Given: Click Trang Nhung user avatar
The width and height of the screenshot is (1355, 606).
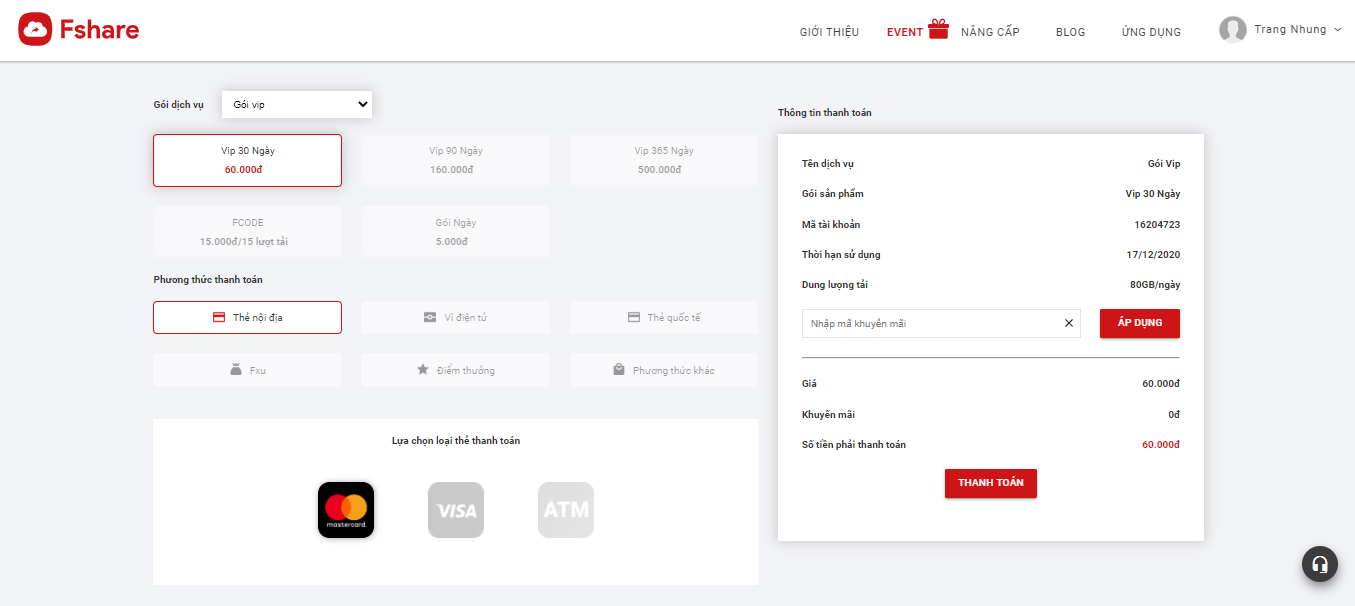Looking at the screenshot, I should 1233,30.
